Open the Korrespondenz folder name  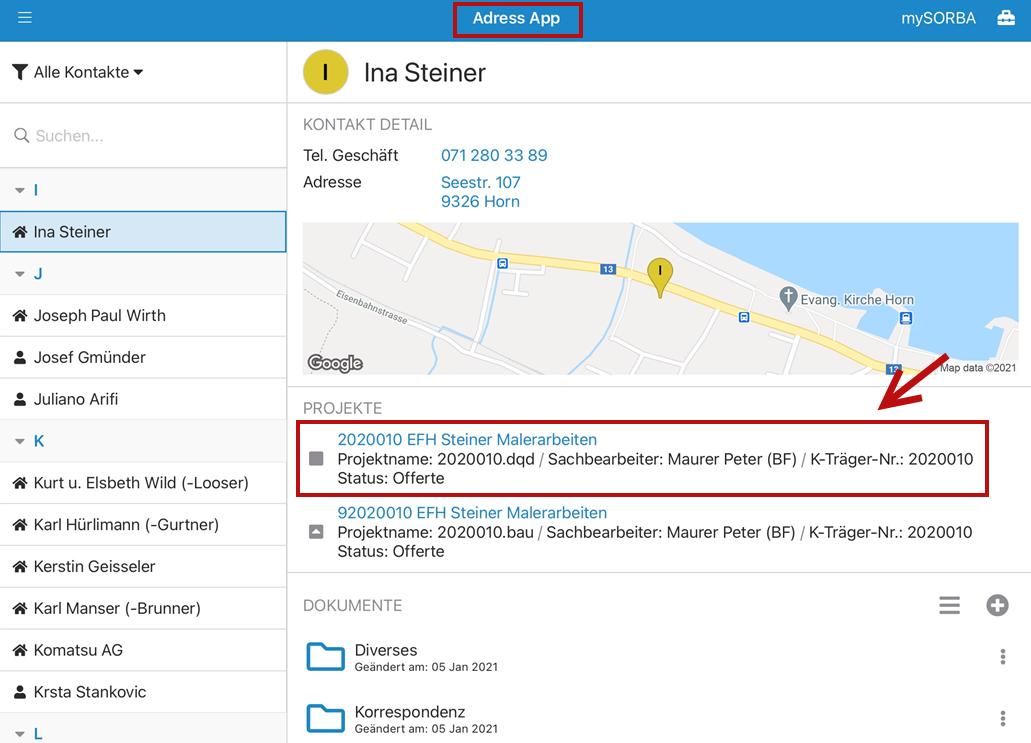coord(410,711)
